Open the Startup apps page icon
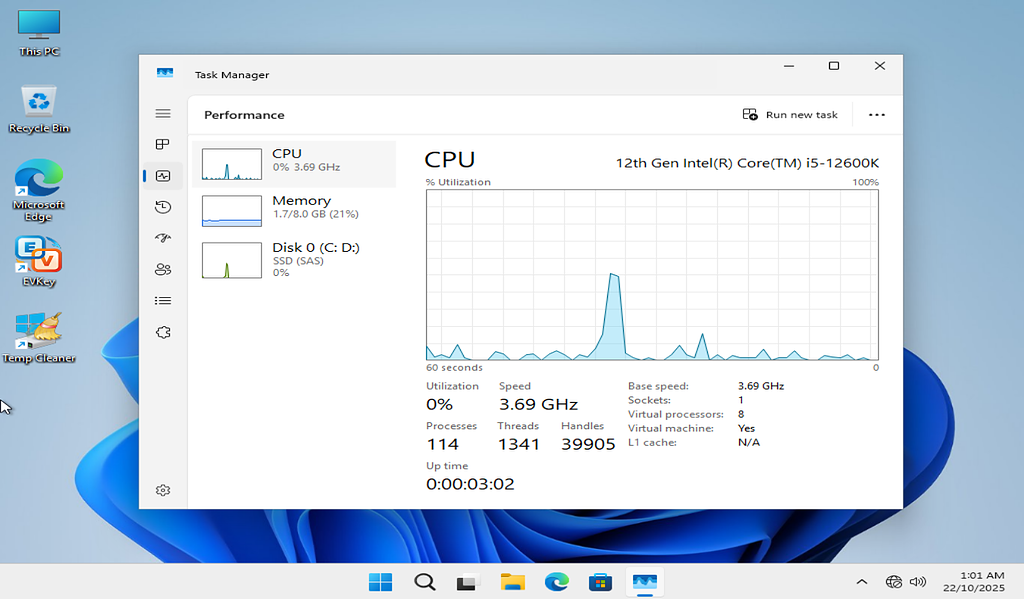 tap(163, 238)
